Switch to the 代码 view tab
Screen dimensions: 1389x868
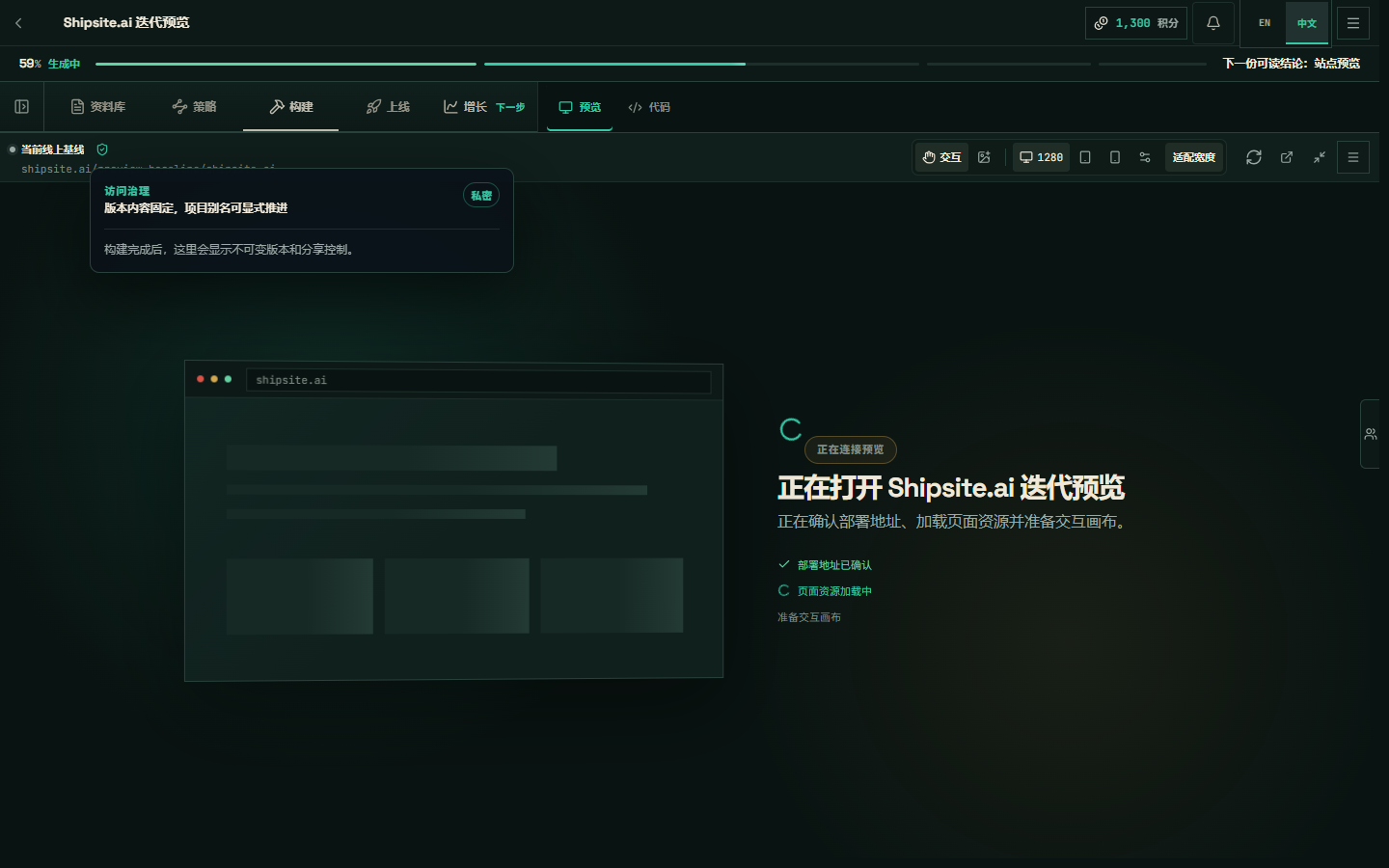(x=649, y=107)
